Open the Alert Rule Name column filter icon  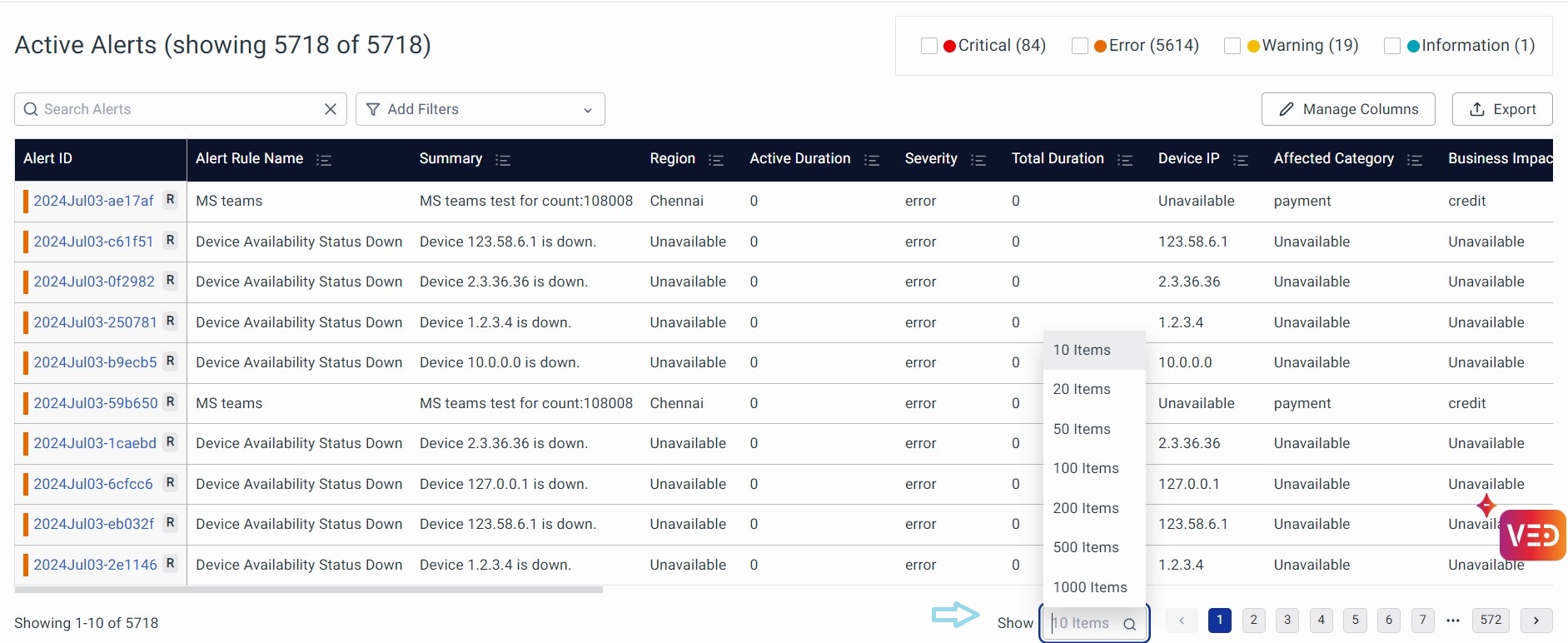[324, 160]
